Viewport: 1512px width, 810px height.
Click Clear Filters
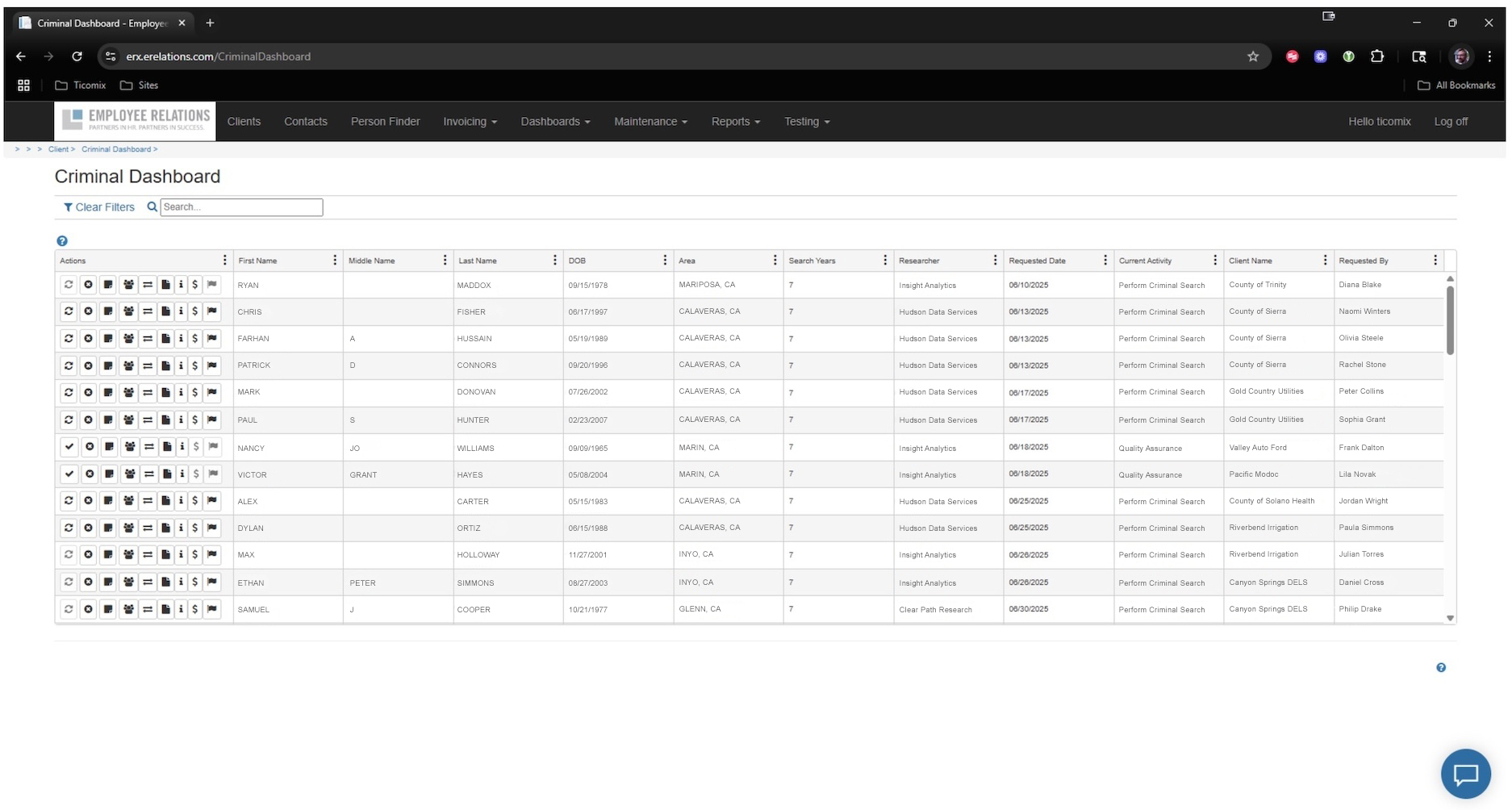(99, 207)
